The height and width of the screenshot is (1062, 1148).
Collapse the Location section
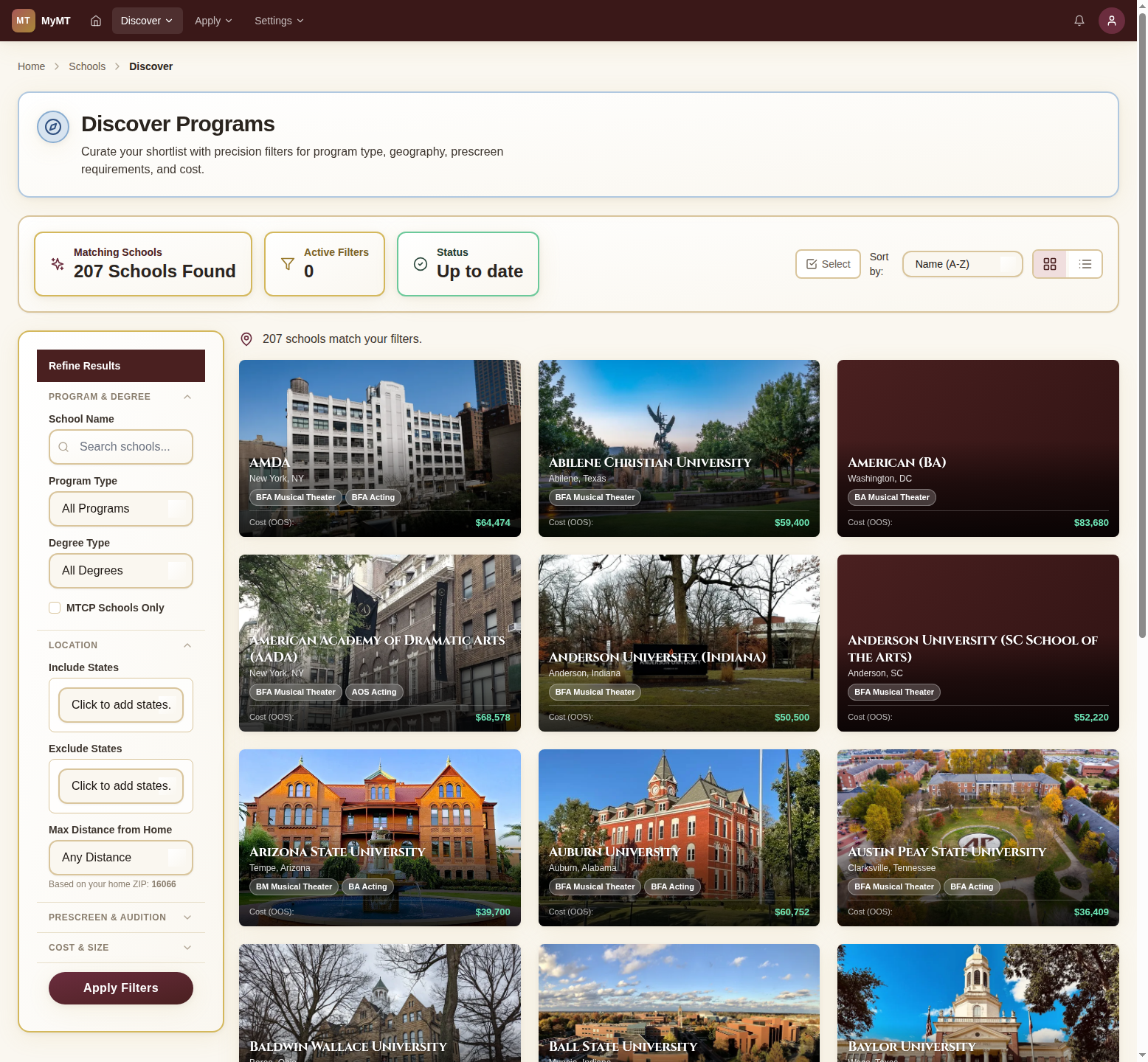point(187,645)
